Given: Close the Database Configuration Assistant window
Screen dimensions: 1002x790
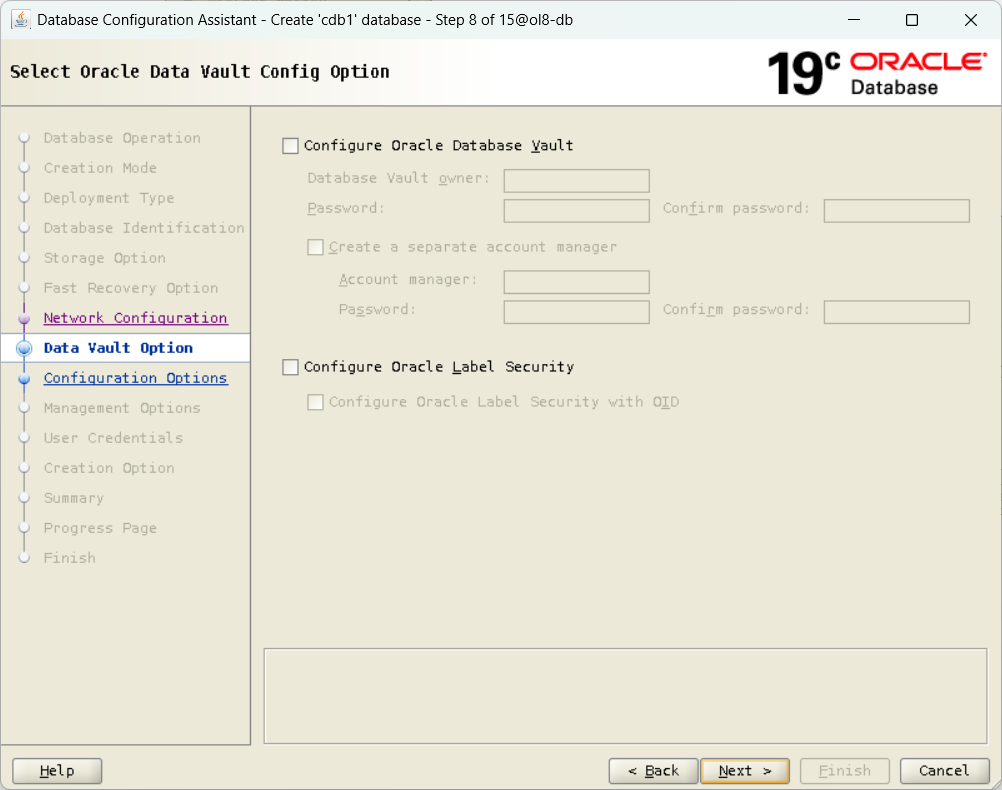Looking at the screenshot, I should pos(971,20).
